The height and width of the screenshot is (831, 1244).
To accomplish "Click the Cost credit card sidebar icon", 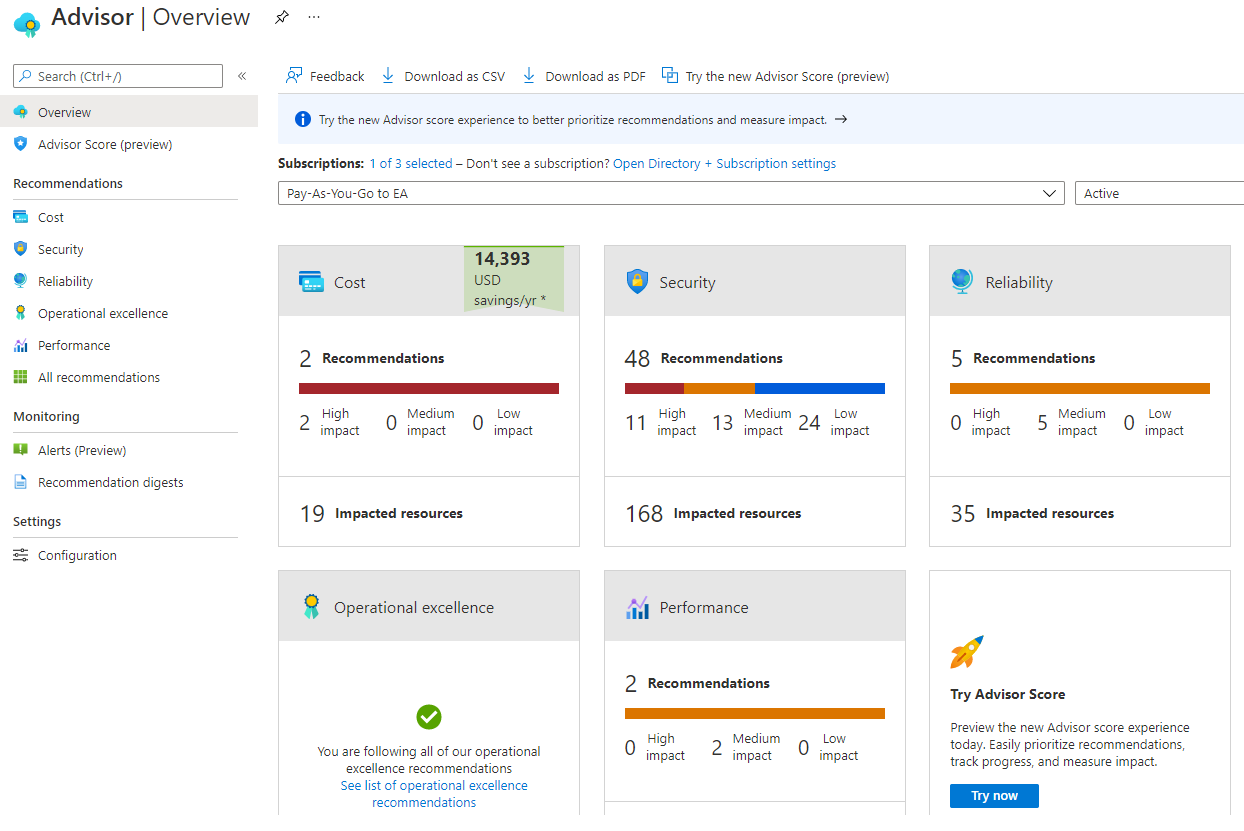I will click(20, 217).
